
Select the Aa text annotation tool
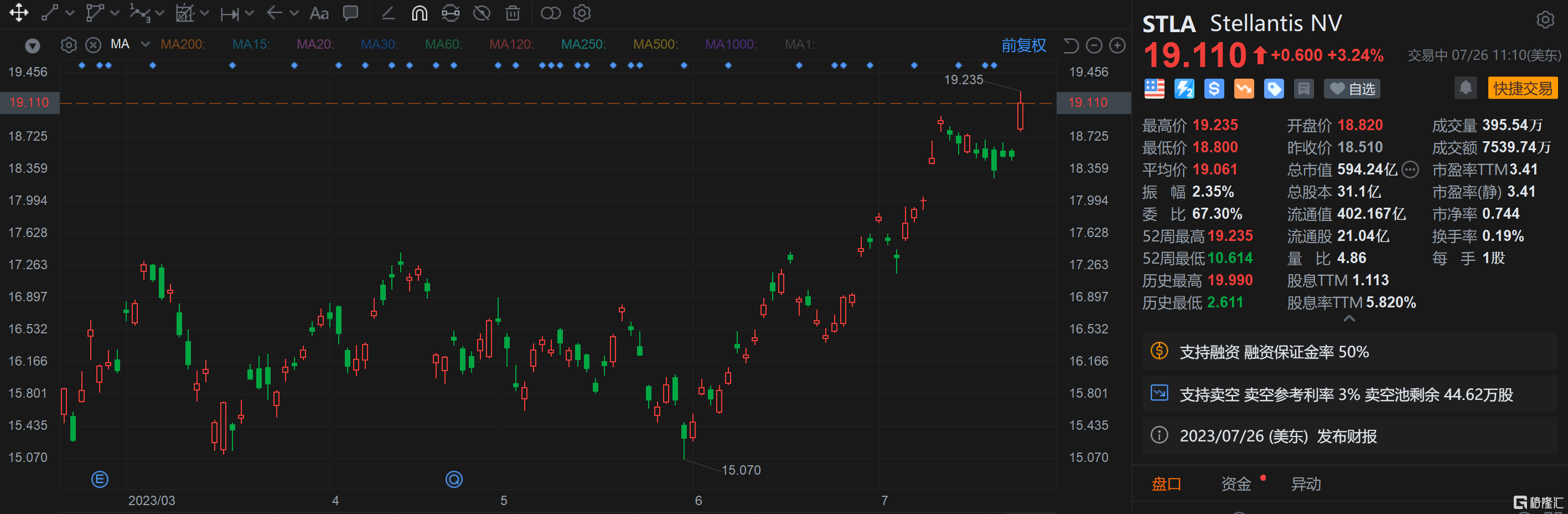(319, 13)
